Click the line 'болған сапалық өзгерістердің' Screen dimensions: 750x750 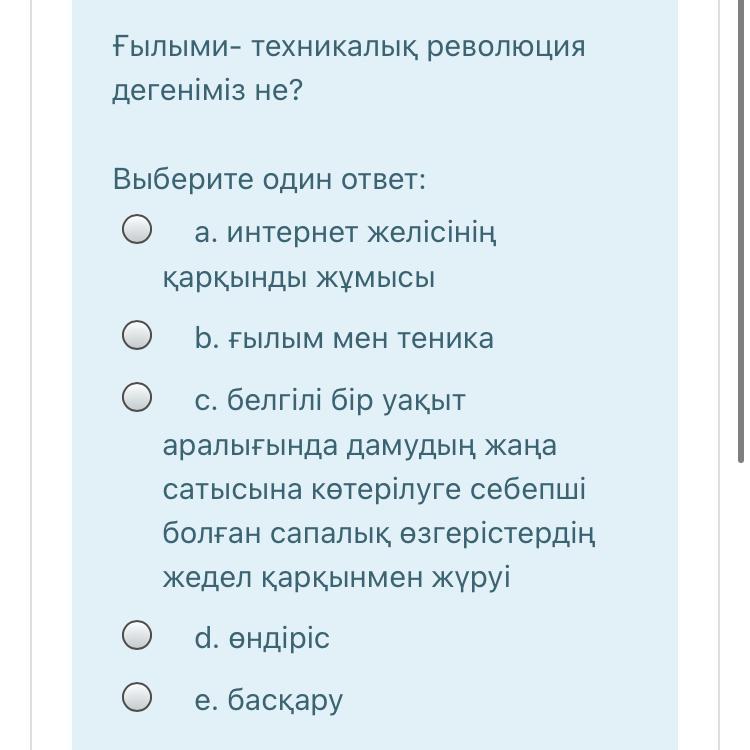point(379,533)
